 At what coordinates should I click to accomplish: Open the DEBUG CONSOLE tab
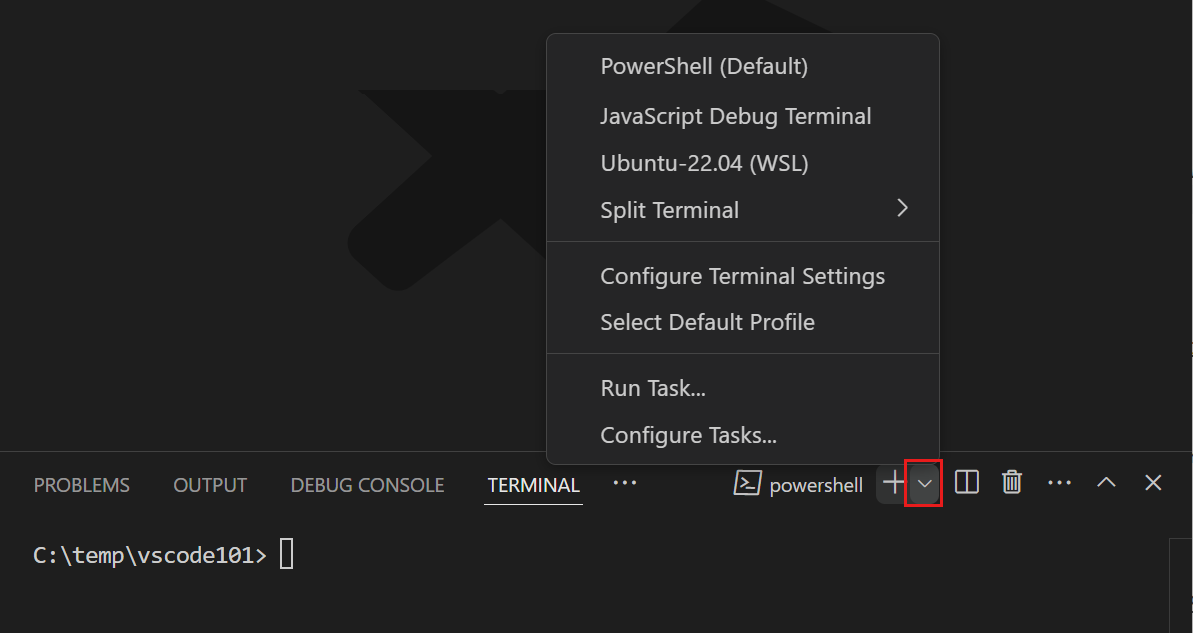click(x=367, y=485)
